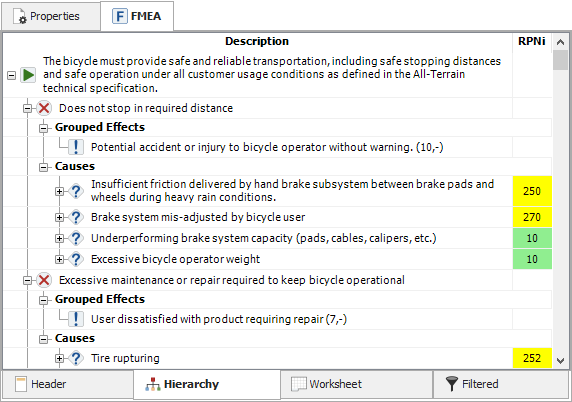572x402 pixels.
Task: Click the exclamation effect icon for potential accident
Action: 76,147
